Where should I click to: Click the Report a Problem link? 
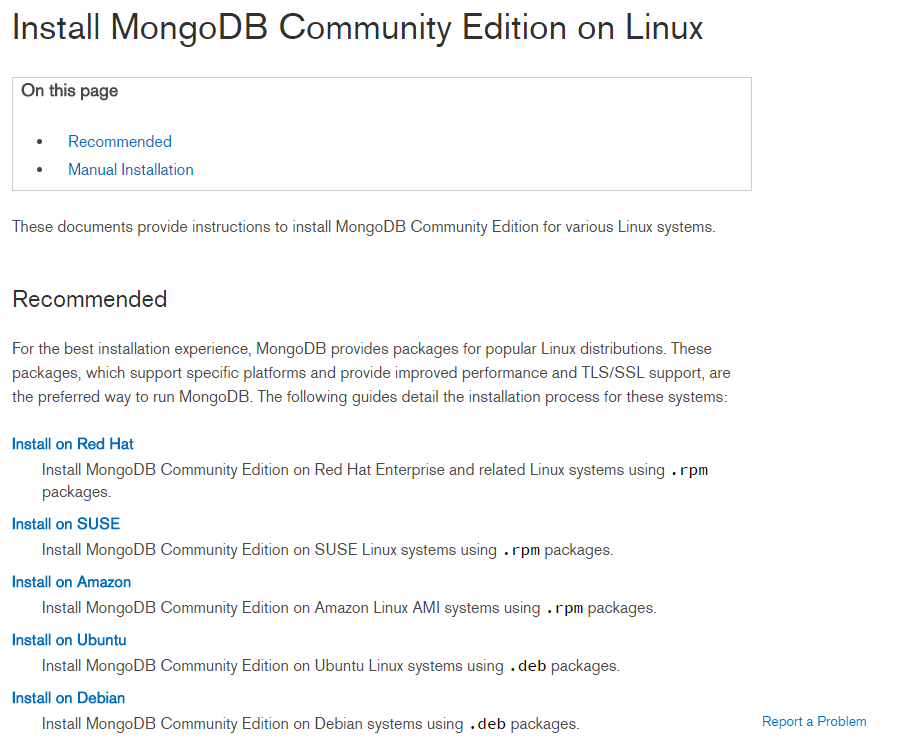pyautogui.click(x=814, y=722)
